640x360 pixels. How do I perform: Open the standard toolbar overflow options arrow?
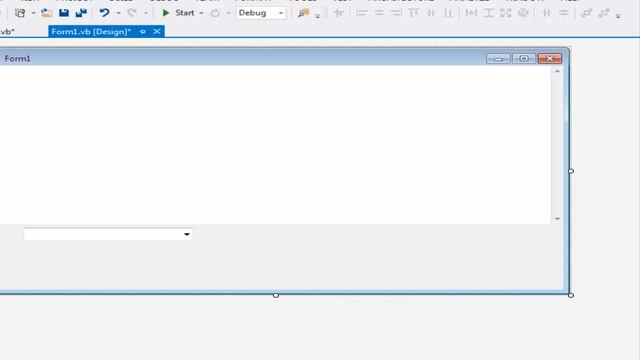click(318, 16)
